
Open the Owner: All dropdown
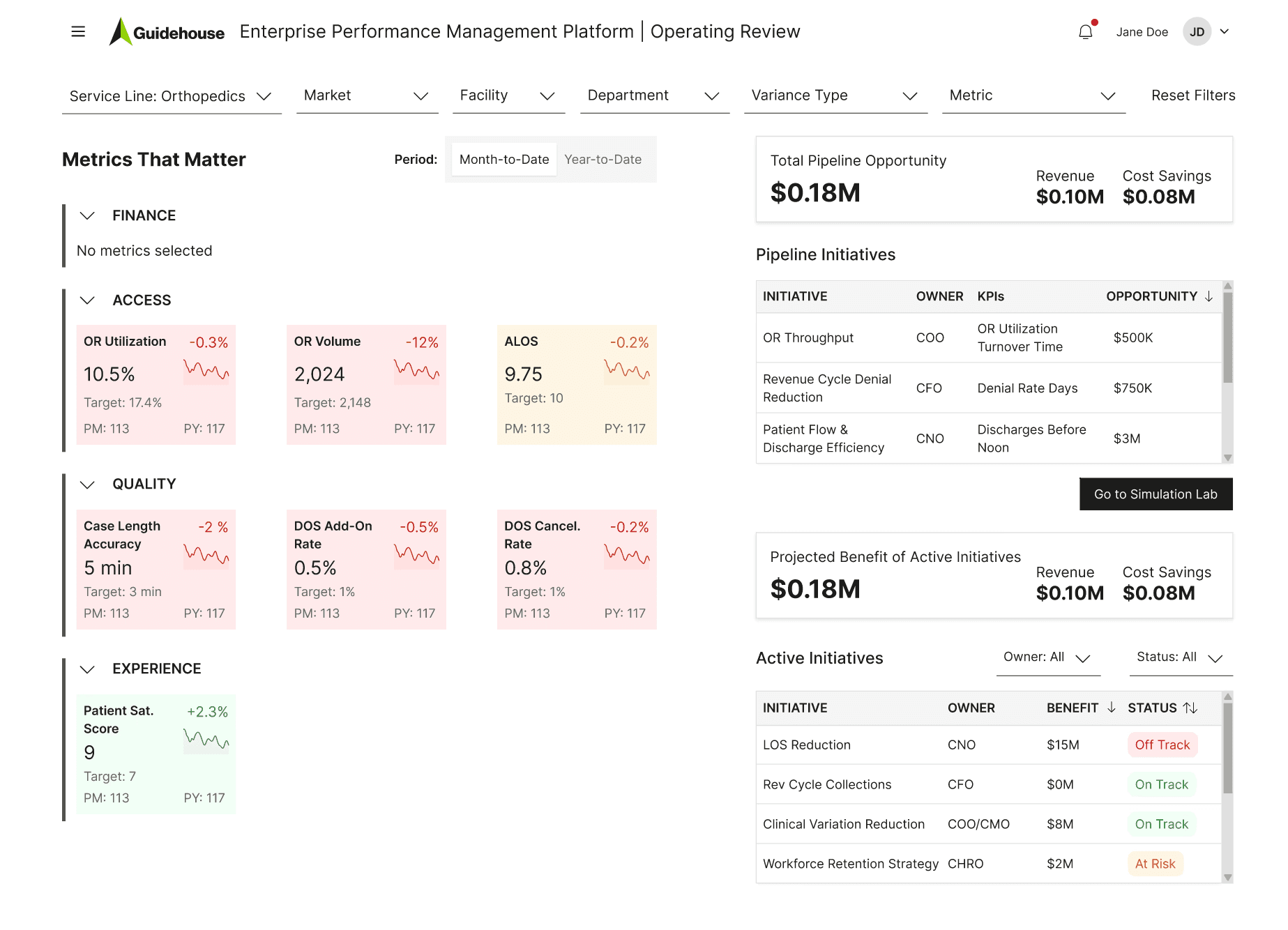point(1048,657)
